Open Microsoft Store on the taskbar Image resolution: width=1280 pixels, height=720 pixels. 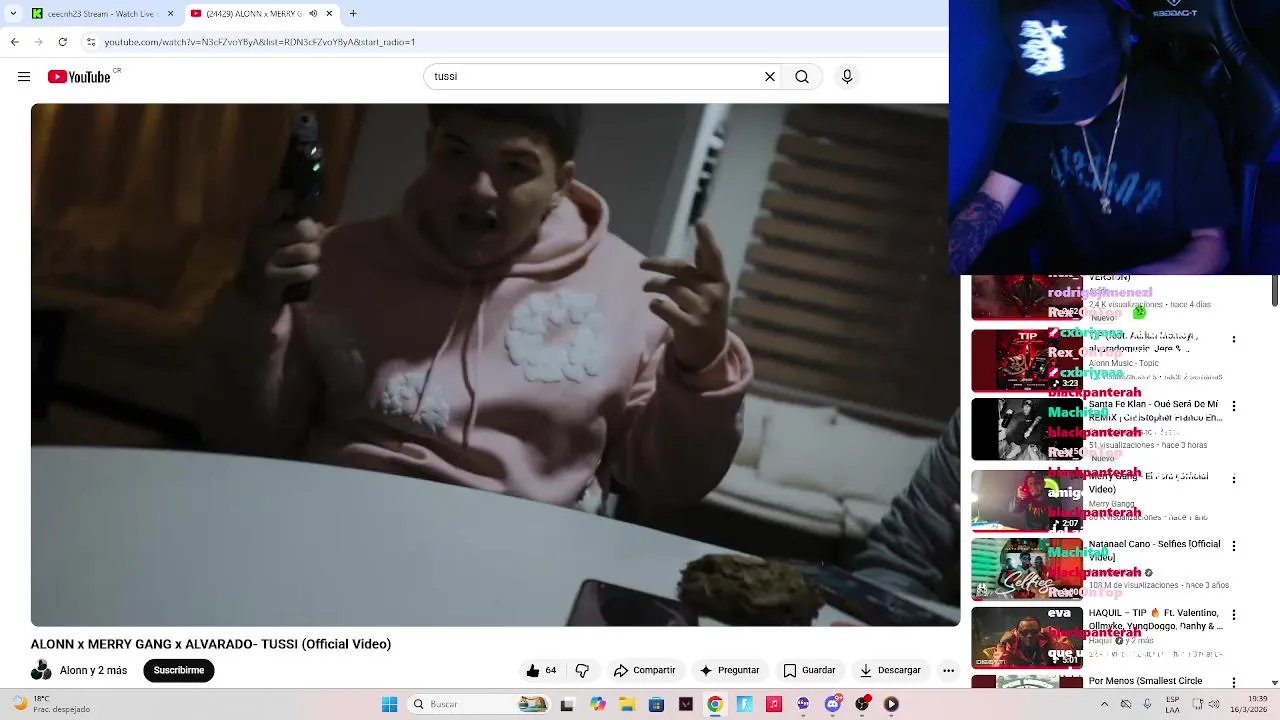656,704
